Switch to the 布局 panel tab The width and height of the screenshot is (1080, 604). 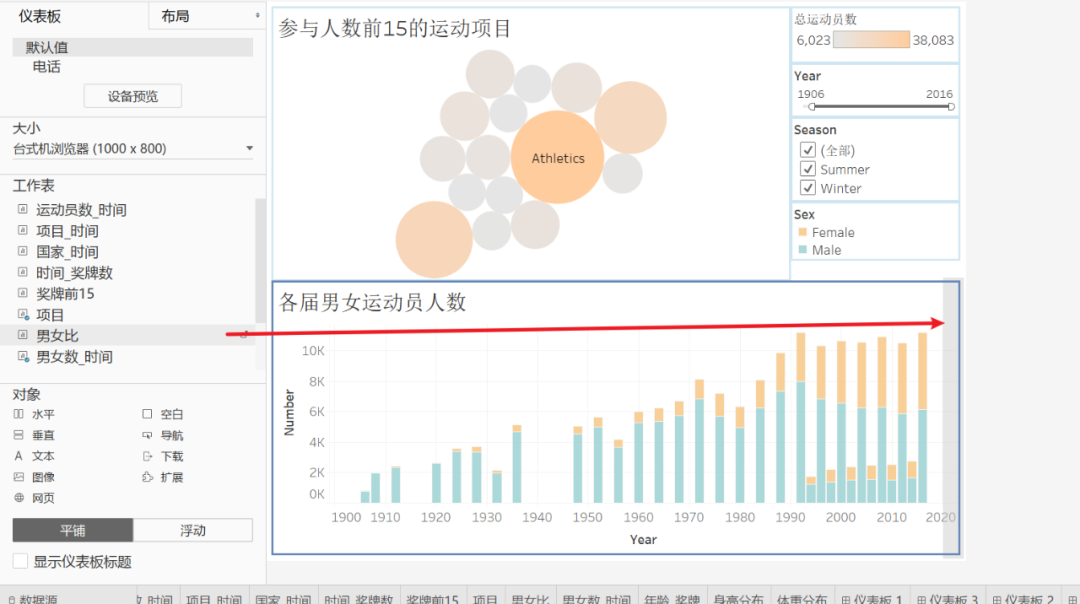(175, 16)
